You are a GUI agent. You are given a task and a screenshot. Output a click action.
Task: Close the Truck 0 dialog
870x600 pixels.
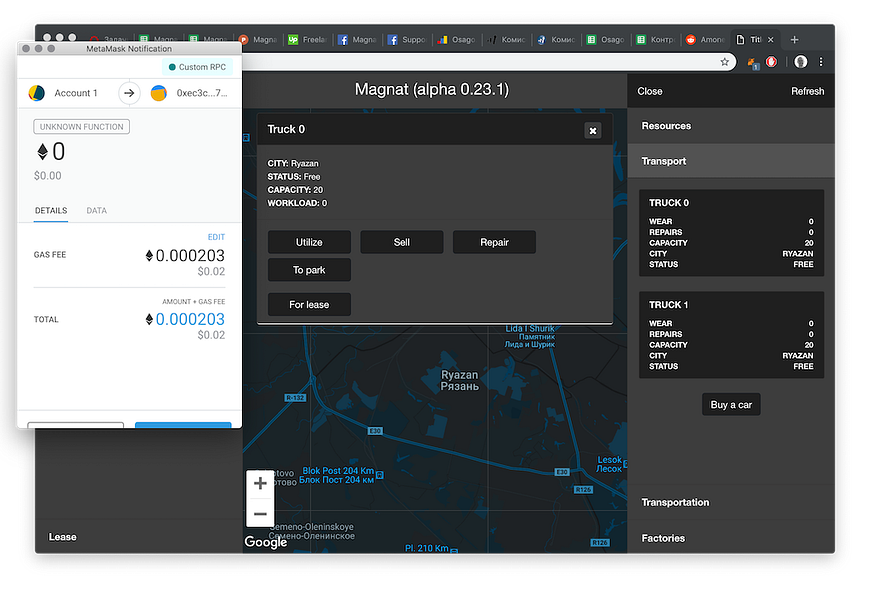coord(593,131)
